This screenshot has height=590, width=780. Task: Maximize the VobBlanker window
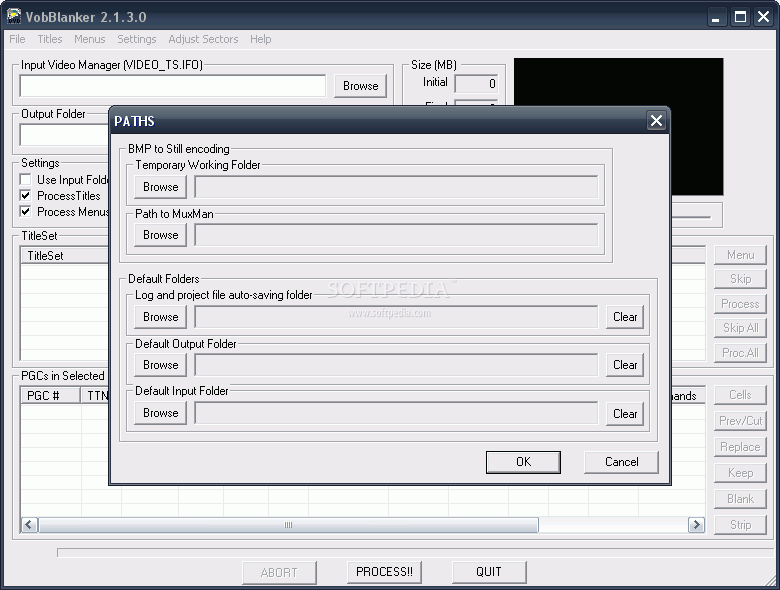pyautogui.click(x=740, y=17)
